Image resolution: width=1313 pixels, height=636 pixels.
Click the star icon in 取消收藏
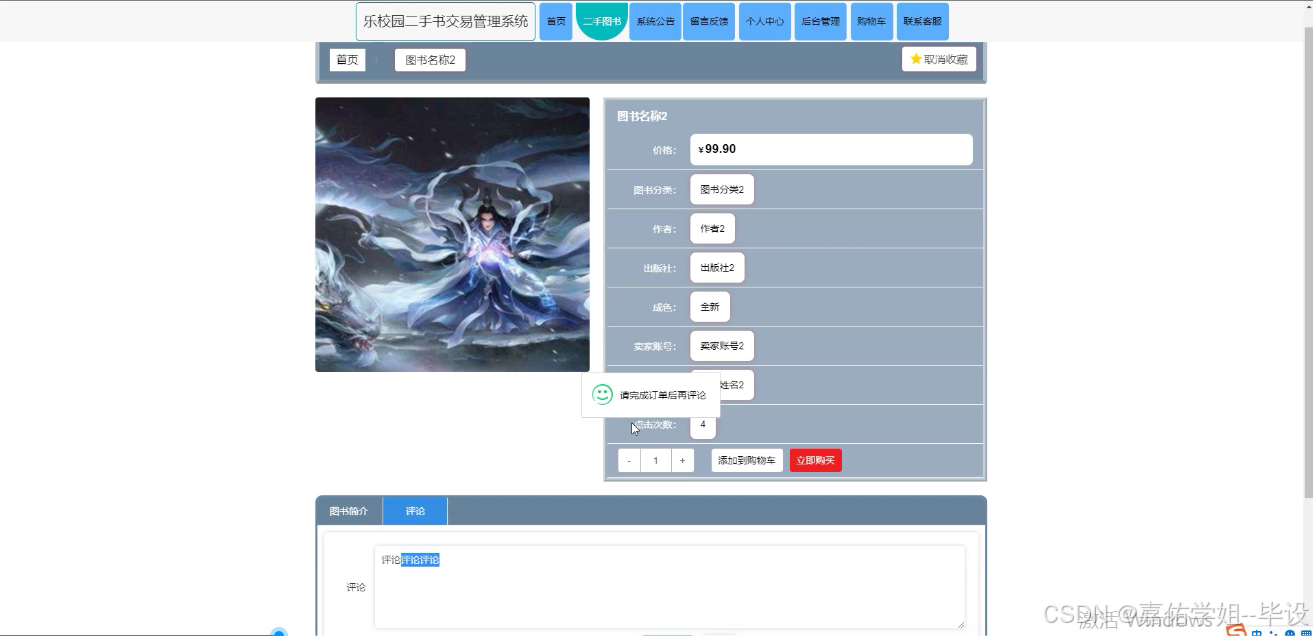point(916,60)
